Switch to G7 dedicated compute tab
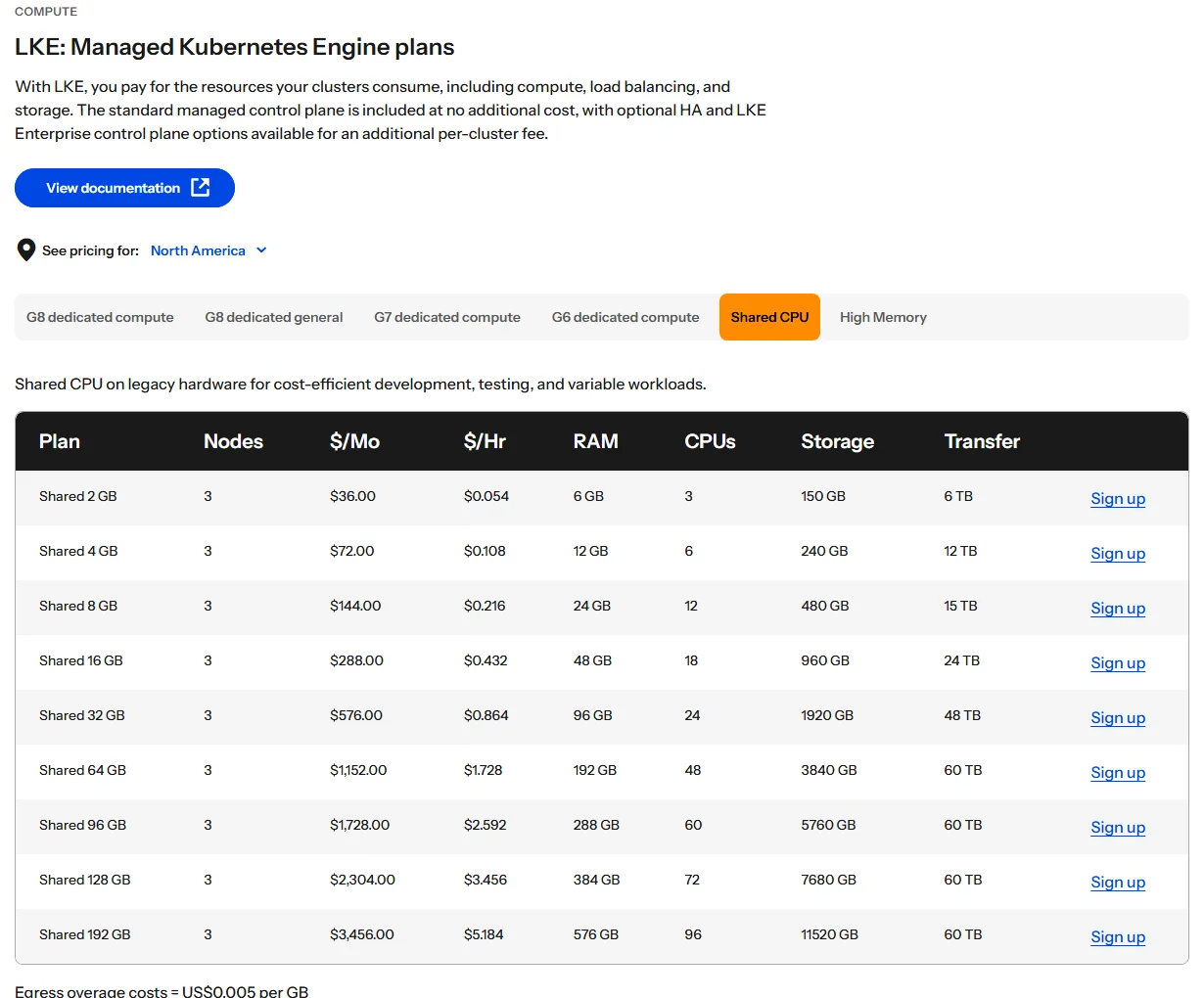 coord(447,317)
